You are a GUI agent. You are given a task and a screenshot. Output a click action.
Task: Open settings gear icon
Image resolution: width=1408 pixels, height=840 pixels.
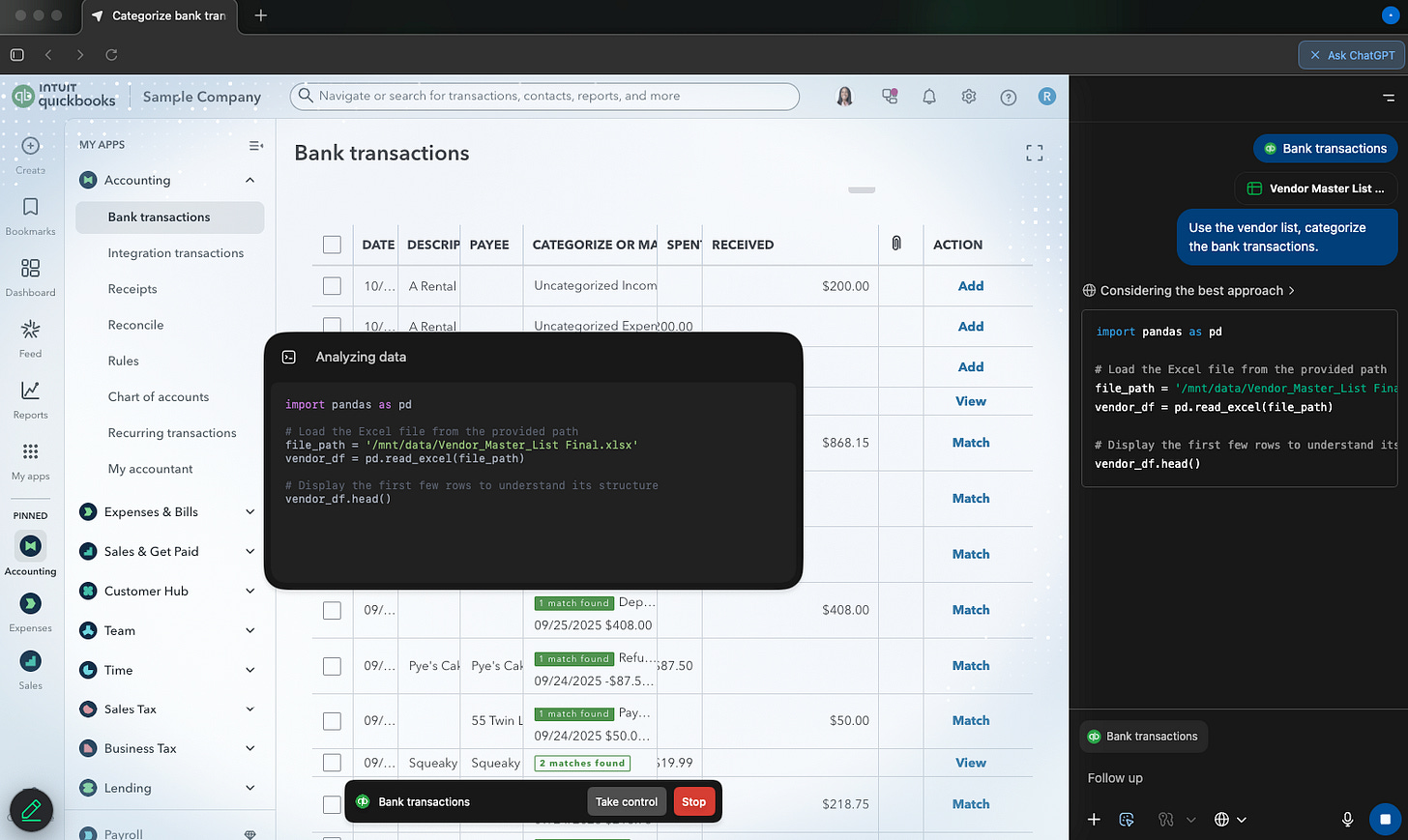point(969,97)
